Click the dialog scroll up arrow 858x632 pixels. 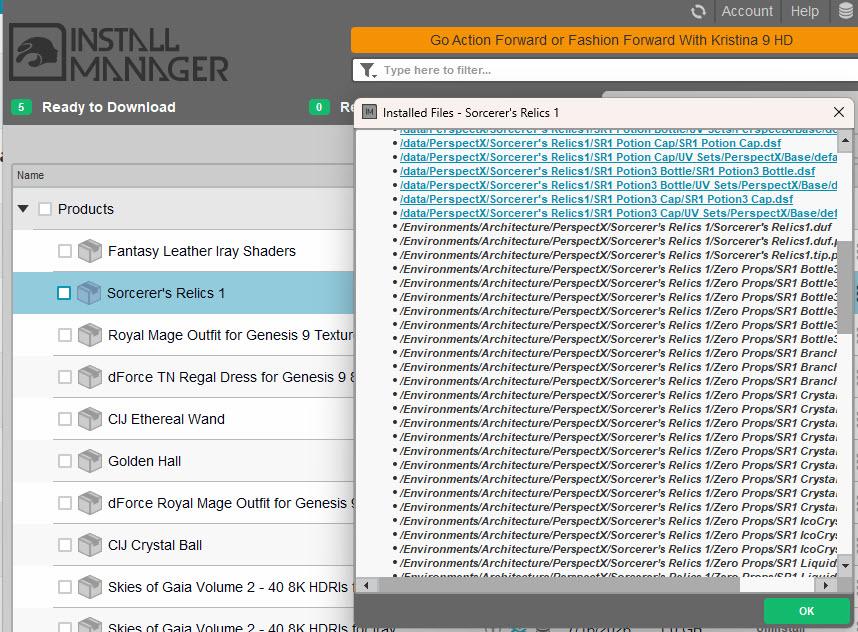(845, 141)
